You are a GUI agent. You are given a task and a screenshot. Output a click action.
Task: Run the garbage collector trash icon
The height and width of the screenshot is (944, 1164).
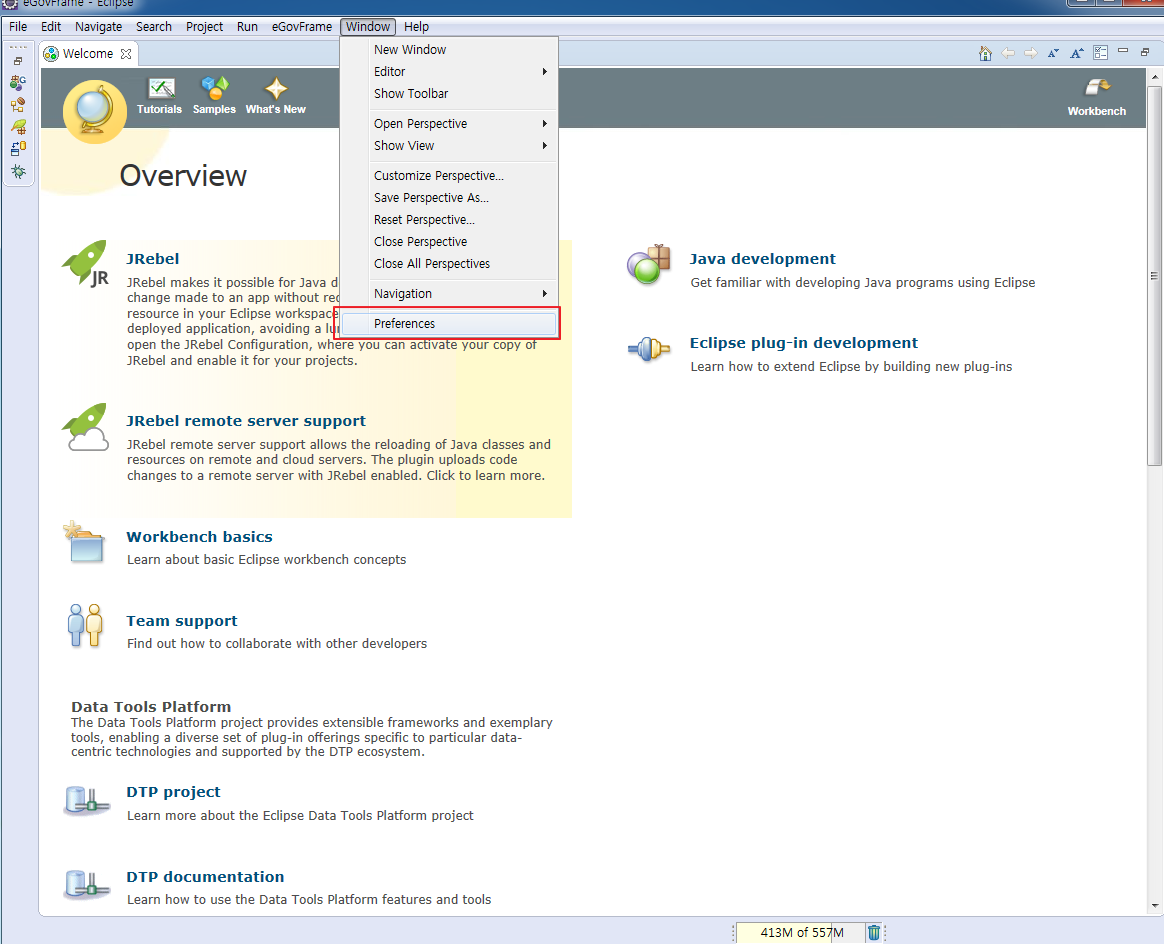[874, 933]
